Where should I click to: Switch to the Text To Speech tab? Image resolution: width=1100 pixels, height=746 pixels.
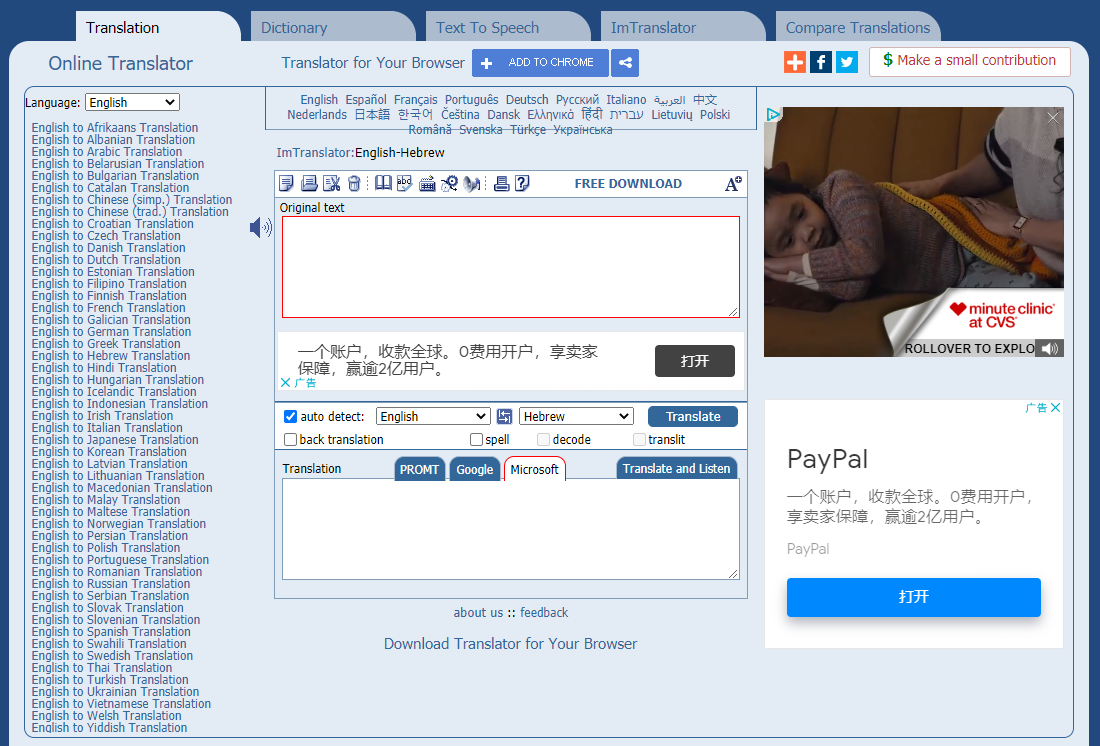click(x=507, y=27)
